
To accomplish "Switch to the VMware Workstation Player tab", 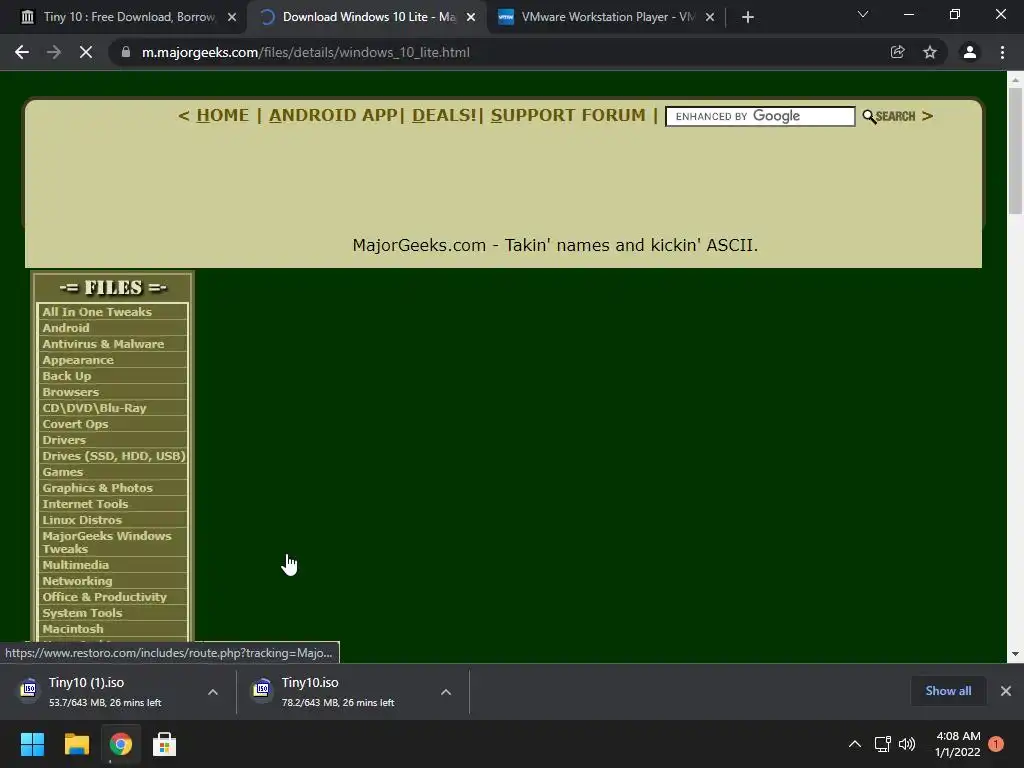I will (x=606, y=17).
